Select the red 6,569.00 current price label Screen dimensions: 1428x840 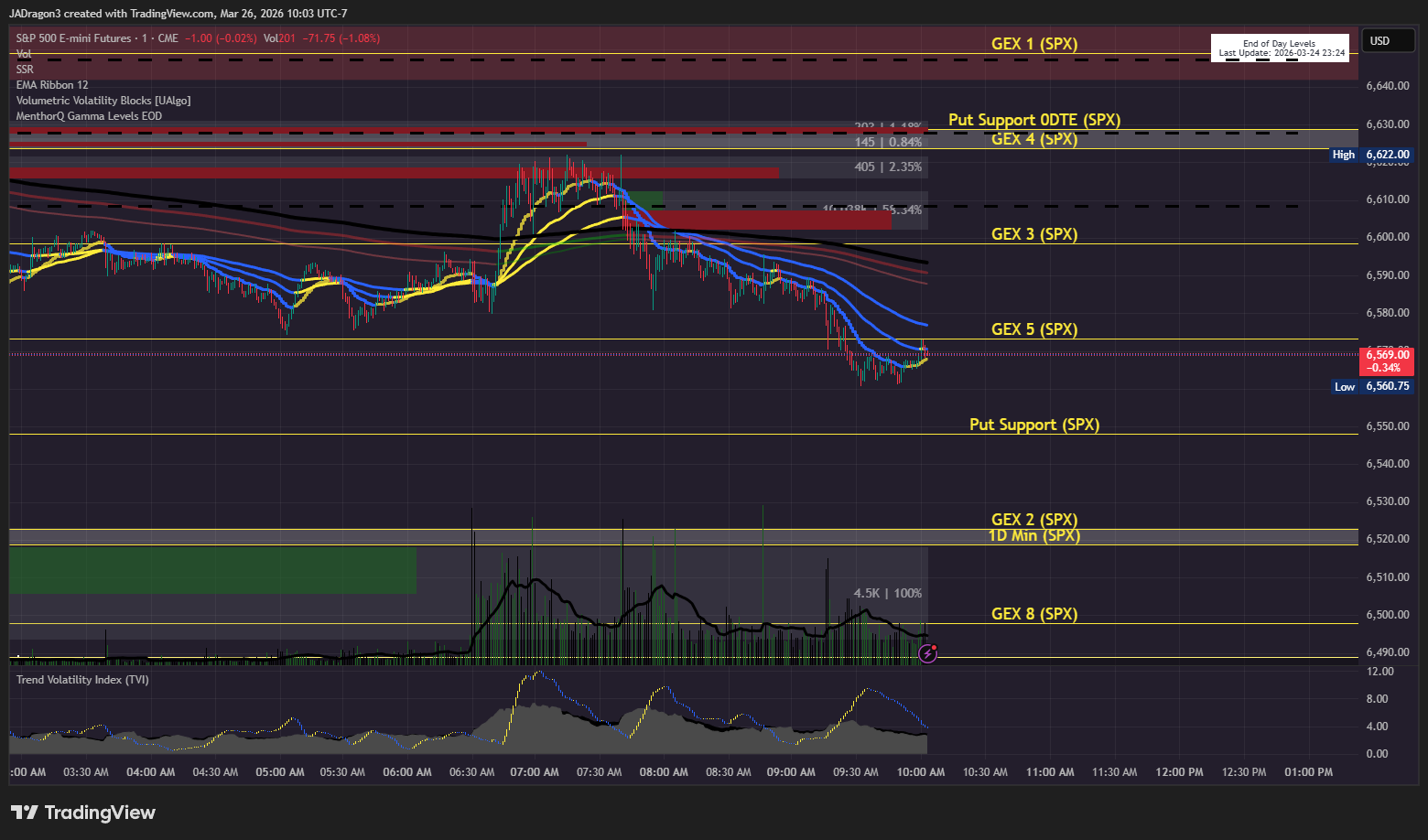tap(1388, 361)
